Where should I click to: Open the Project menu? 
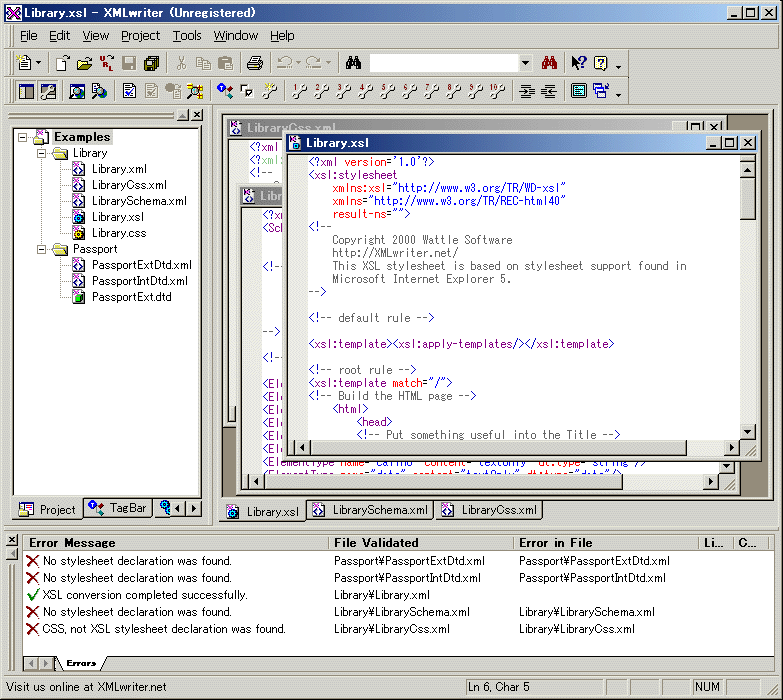point(140,35)
